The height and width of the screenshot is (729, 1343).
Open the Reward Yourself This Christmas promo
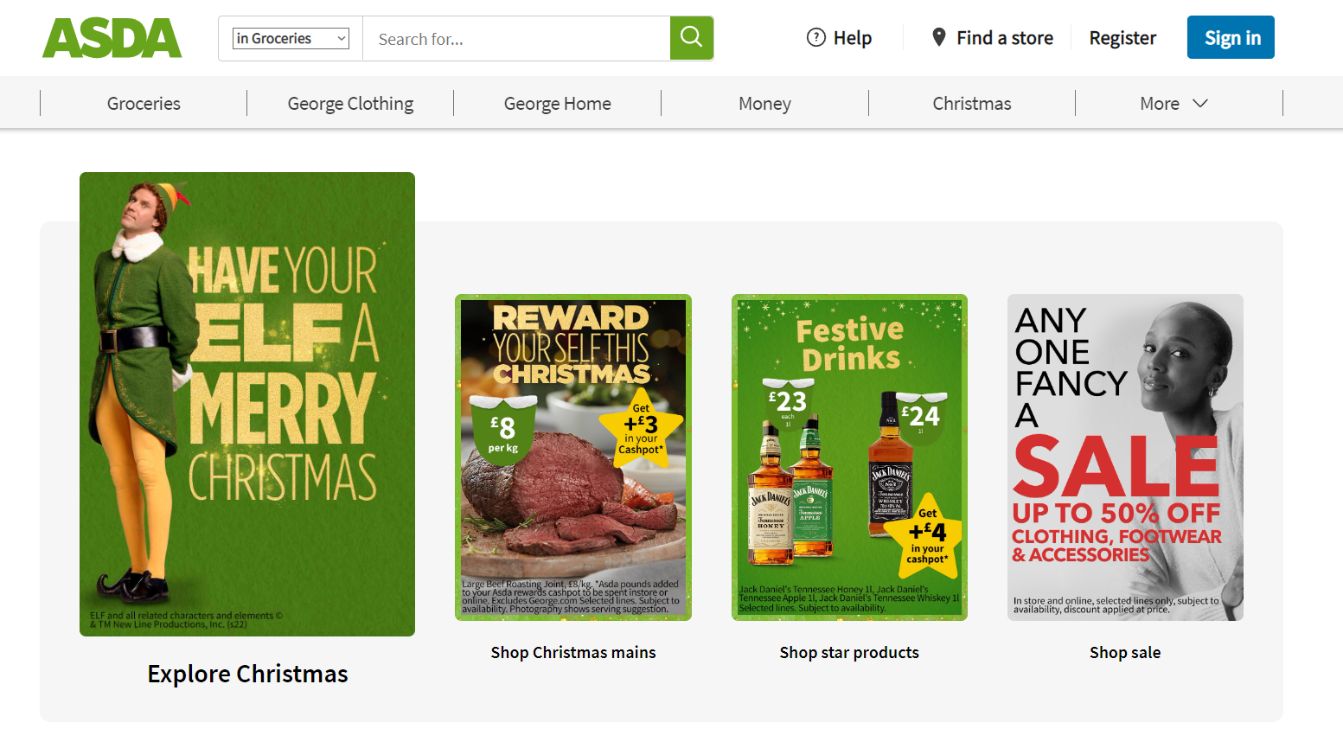pos(573,457)
